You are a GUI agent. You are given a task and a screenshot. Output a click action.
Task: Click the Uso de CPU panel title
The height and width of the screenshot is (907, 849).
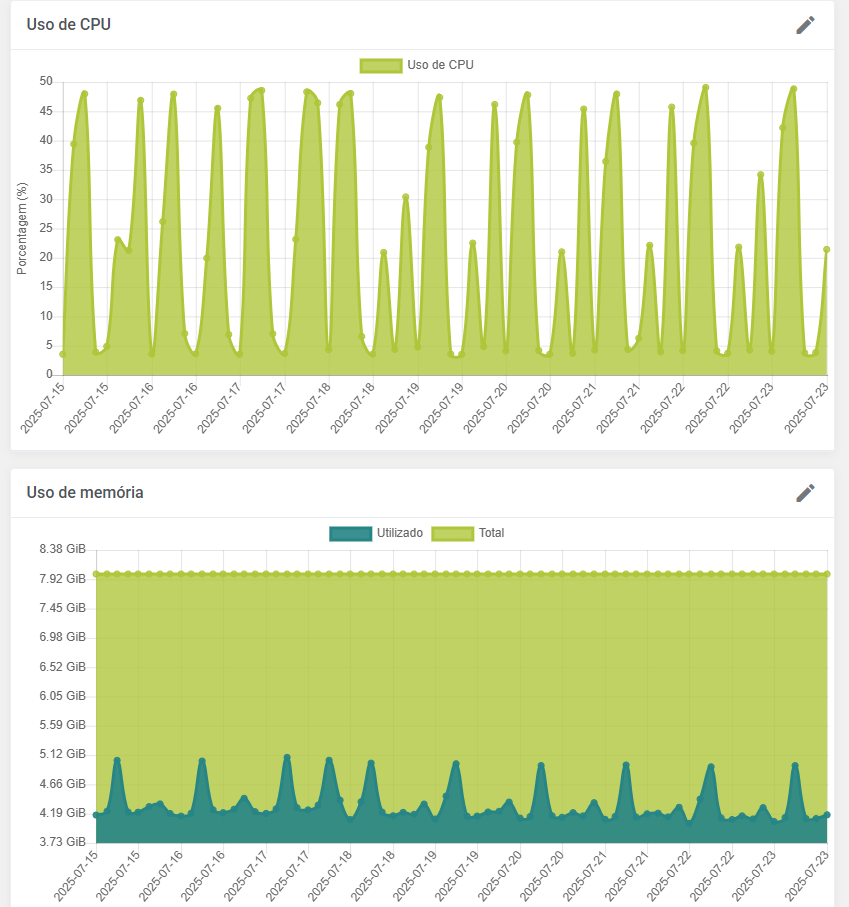pyautogui.click(x=69, y=25)
